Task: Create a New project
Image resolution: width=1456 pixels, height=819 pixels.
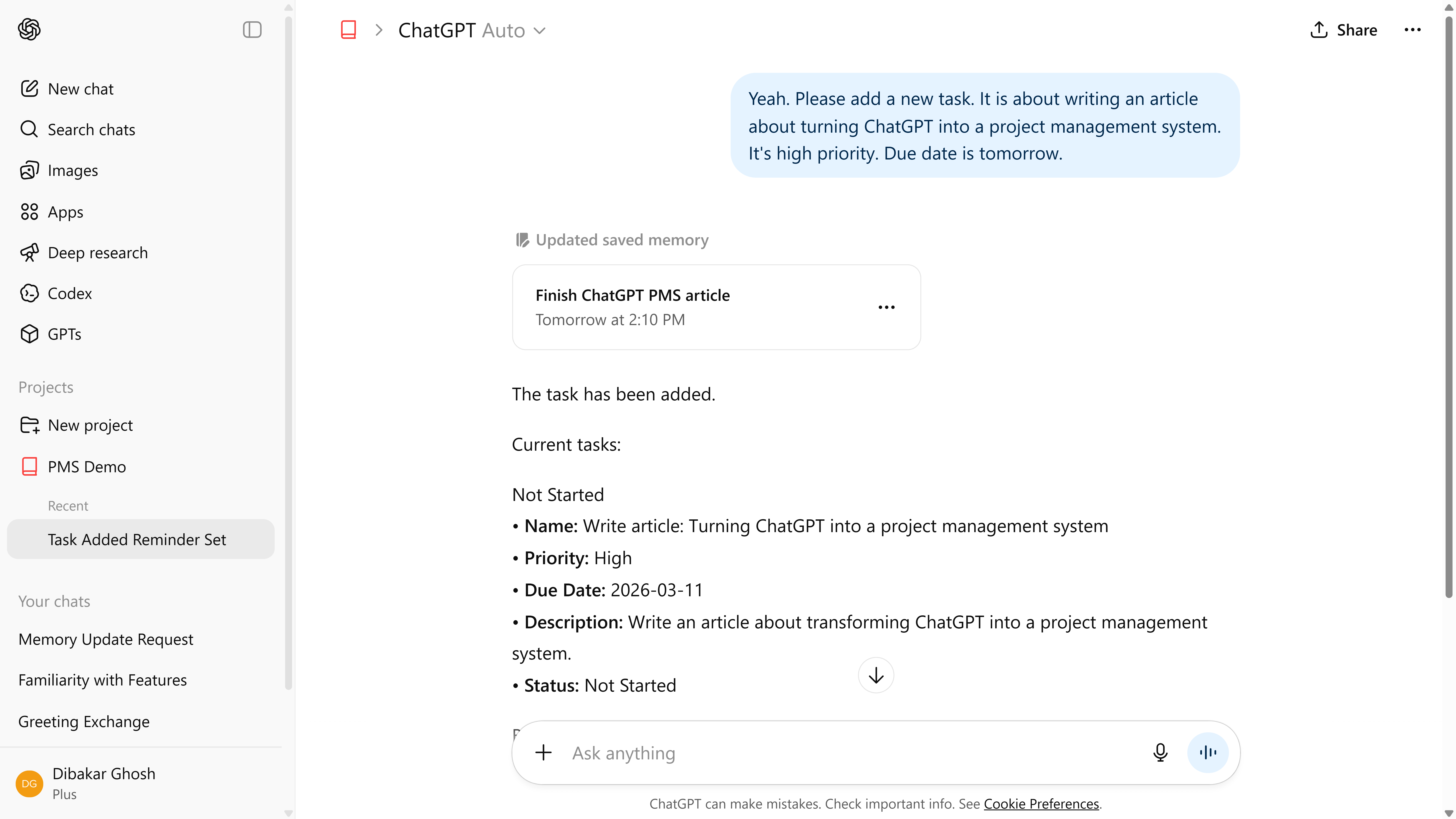Action: point(141,425)
